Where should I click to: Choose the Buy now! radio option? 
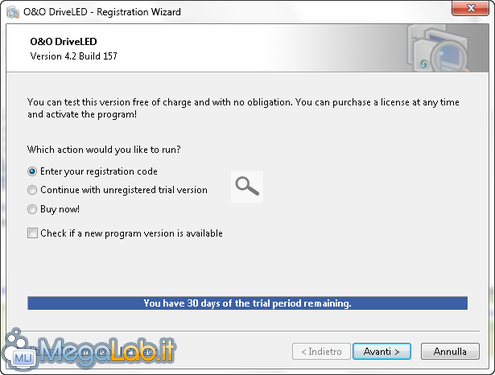(x=32, y=209)
